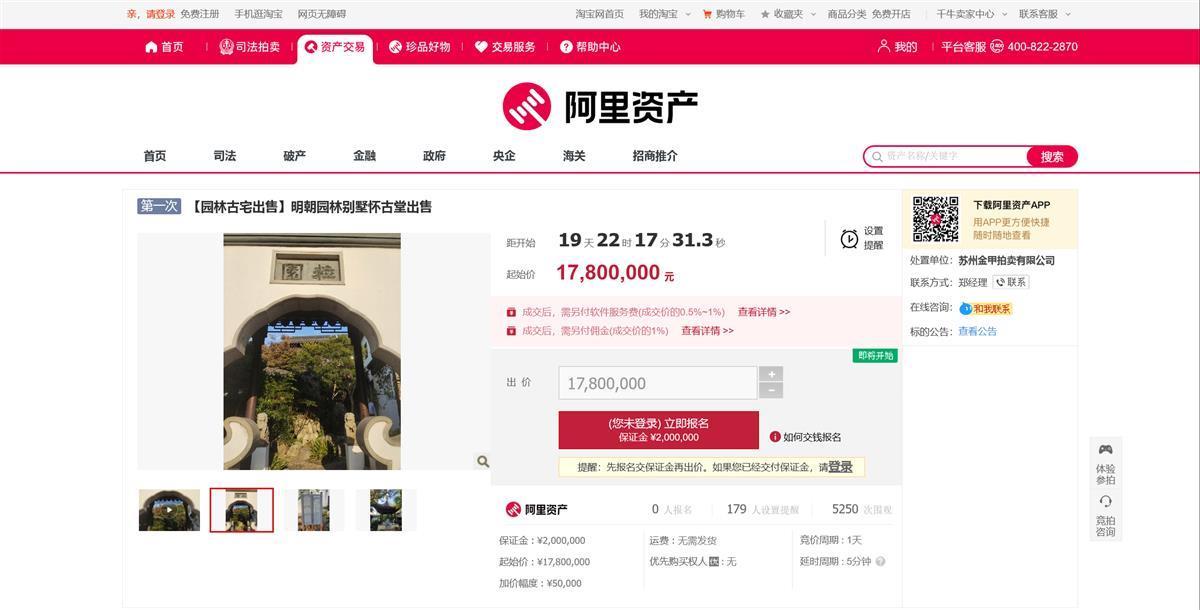Go to 海关 category menu
The height and width of the screenshot is (610, 1200).
(575, 156)
